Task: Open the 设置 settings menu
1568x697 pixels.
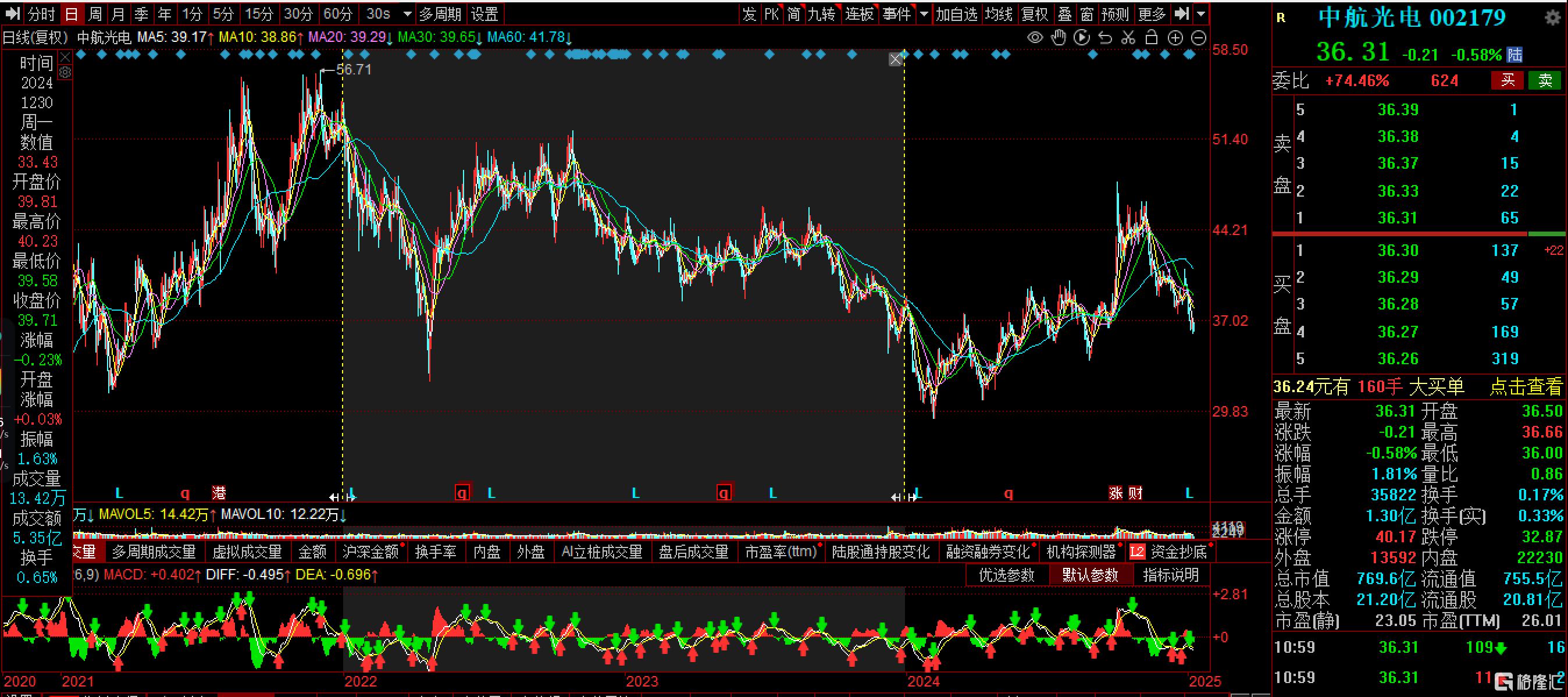Action: point(484,13)
